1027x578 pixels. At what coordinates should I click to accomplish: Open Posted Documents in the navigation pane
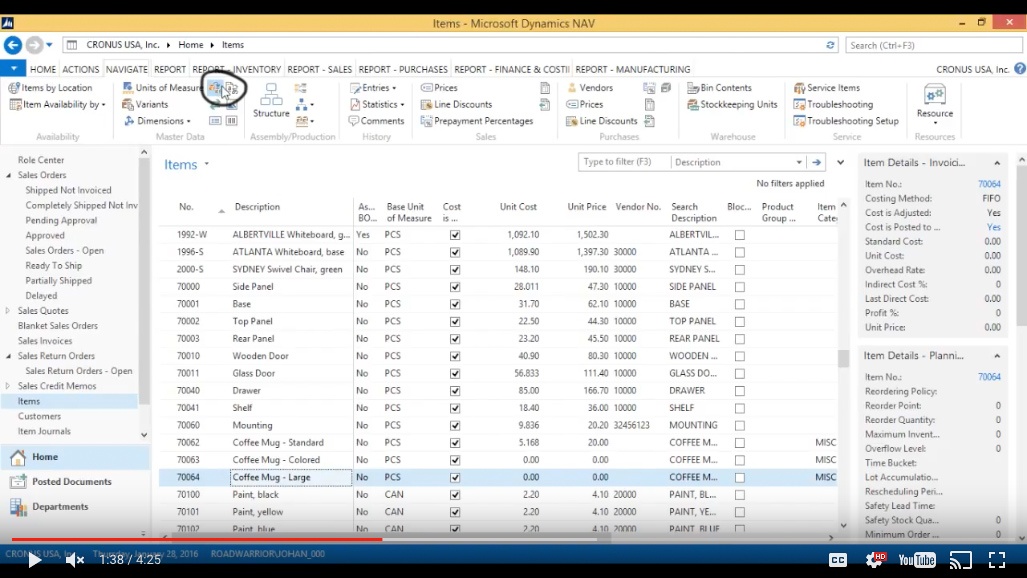pyautogui.click(x=72, y=482)
